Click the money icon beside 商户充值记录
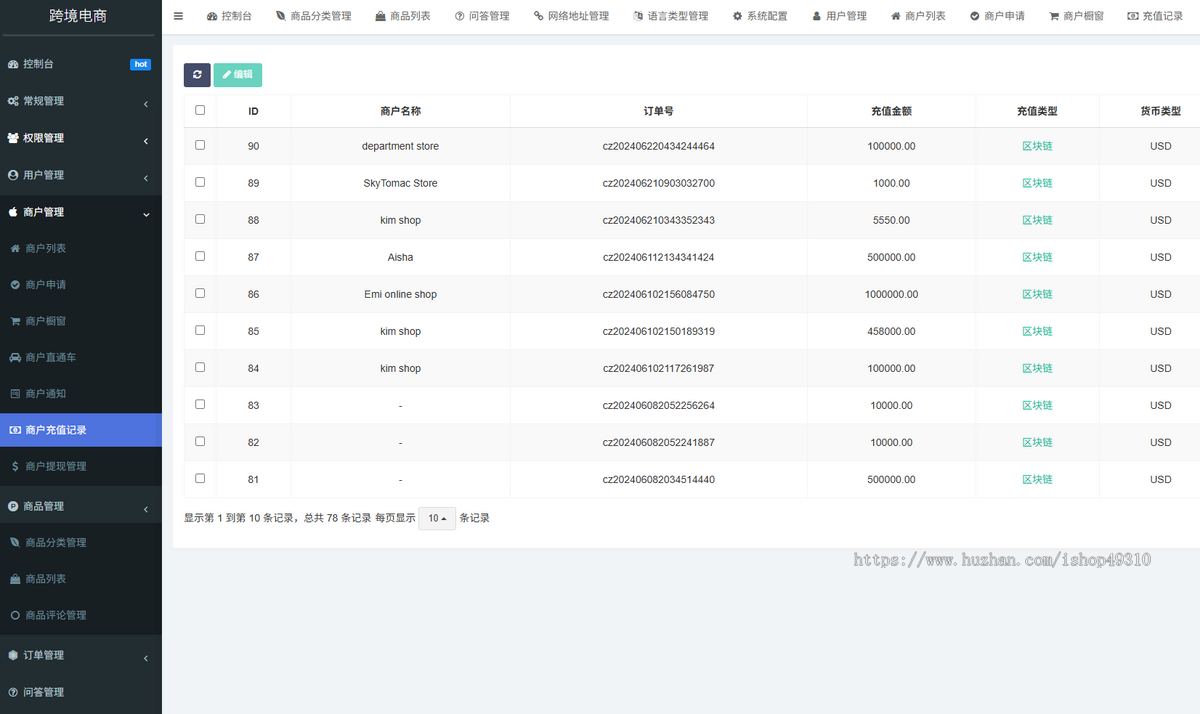This screenshot has height=714, width=1200. click(15, 430)
